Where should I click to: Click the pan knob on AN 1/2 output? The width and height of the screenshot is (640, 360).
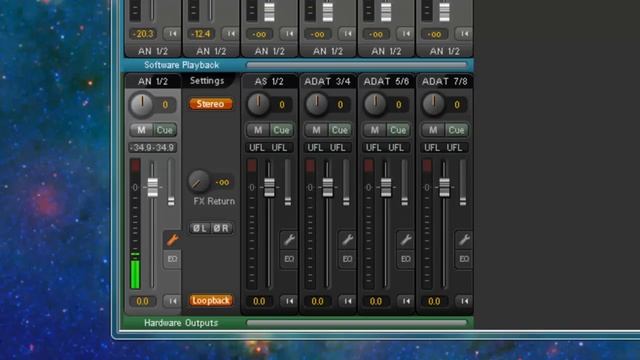coord(141,104)
